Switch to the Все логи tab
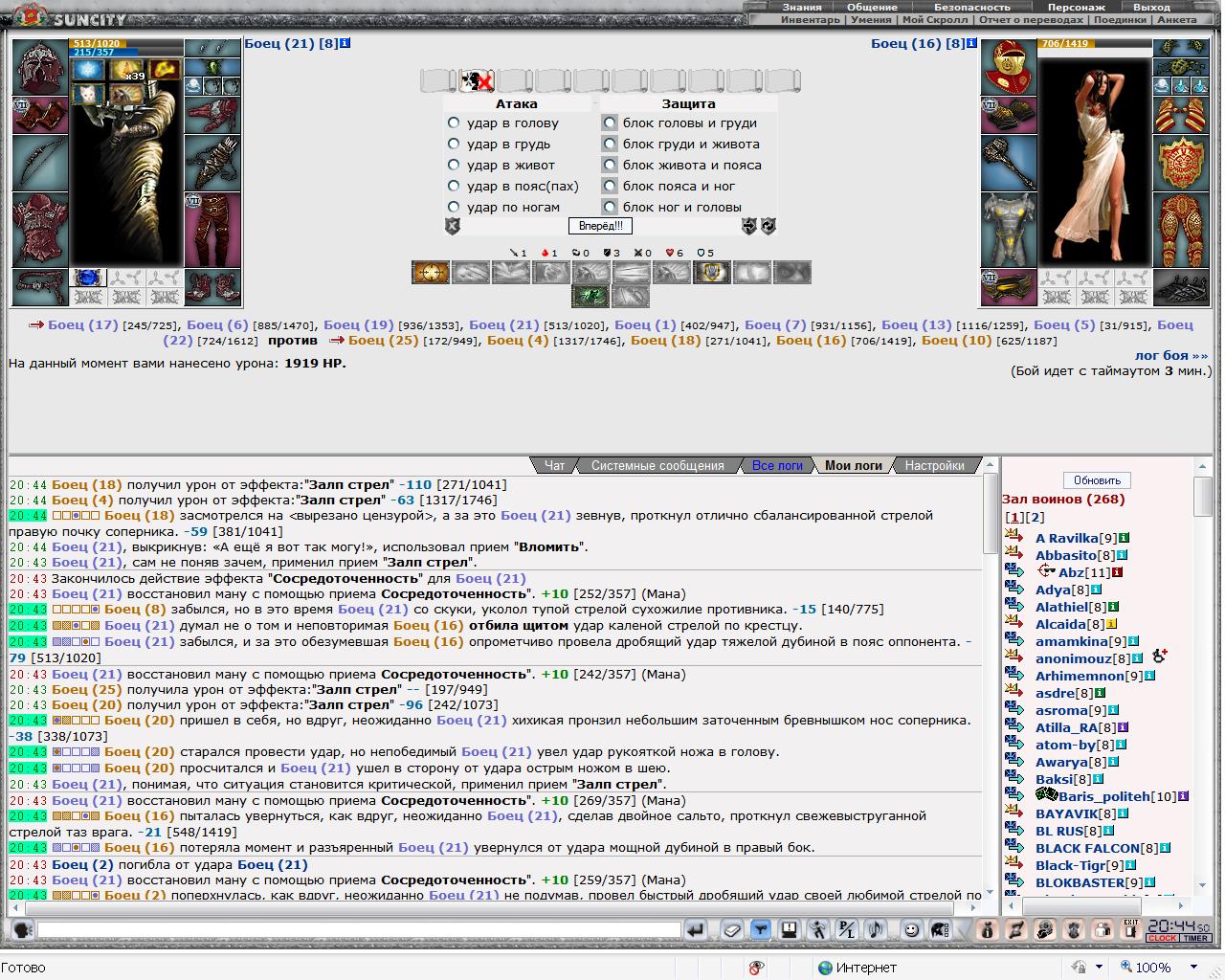Image resolution: width=1225 pixels, height=980 pixels. 777,465
